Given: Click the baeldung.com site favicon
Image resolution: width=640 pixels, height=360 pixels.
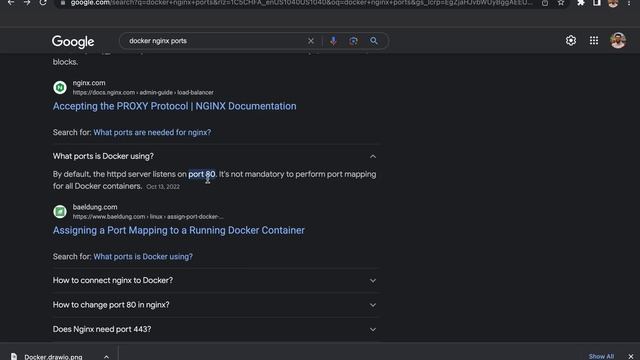Looking at the screenshot, I should (60, 211).
